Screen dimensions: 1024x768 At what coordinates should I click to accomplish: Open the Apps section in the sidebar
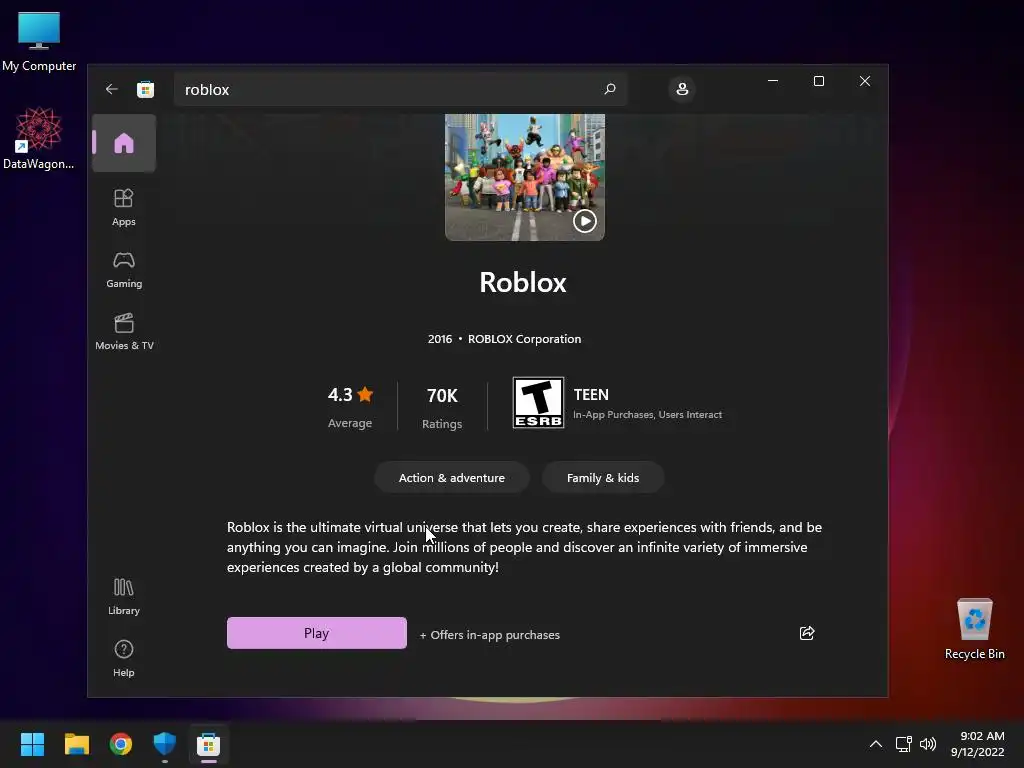[x=123, y=207]
